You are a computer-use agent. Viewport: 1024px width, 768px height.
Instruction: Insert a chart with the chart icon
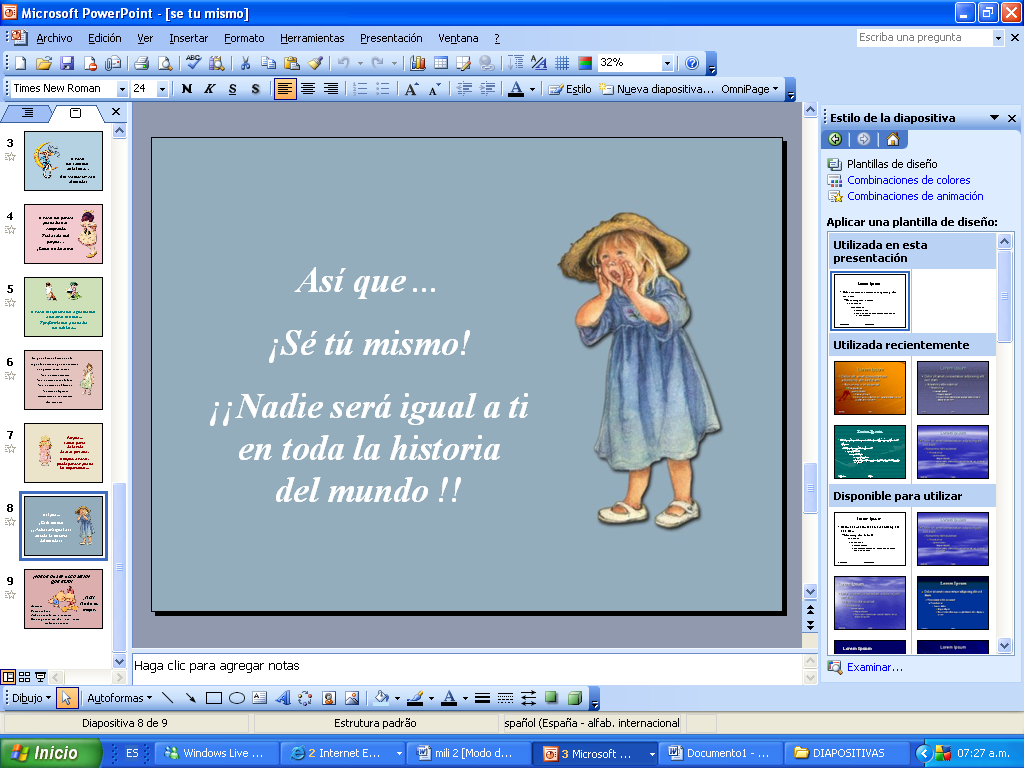click(418, 63)
